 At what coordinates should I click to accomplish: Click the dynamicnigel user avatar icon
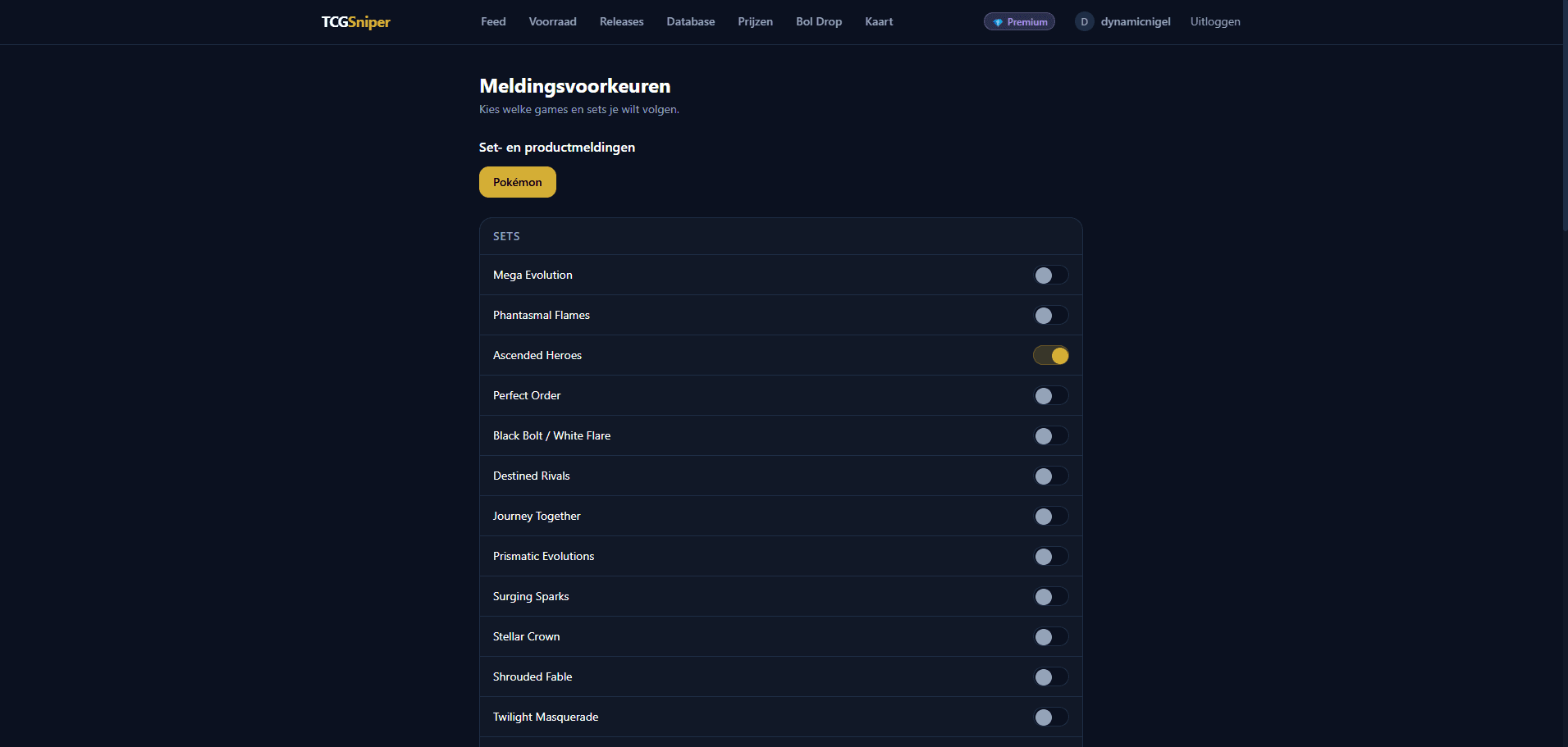point(1084,22)
